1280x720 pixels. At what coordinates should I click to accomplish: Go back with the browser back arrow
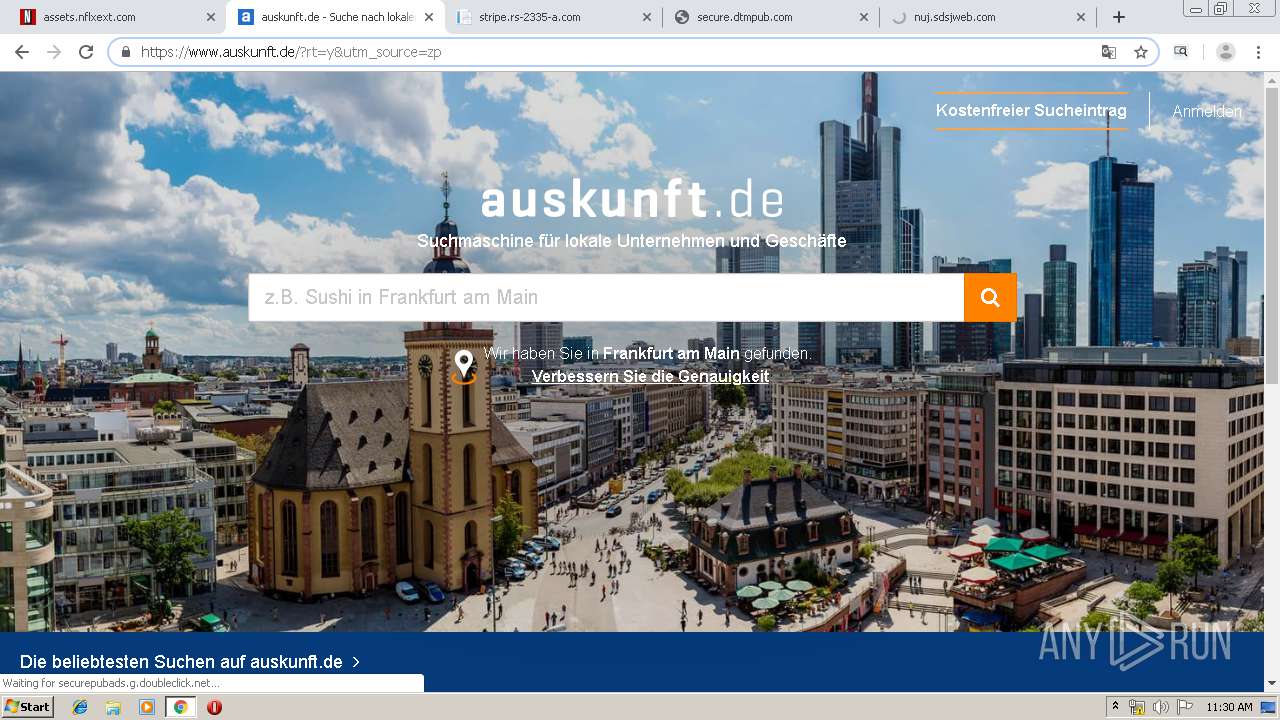[22, 52]
